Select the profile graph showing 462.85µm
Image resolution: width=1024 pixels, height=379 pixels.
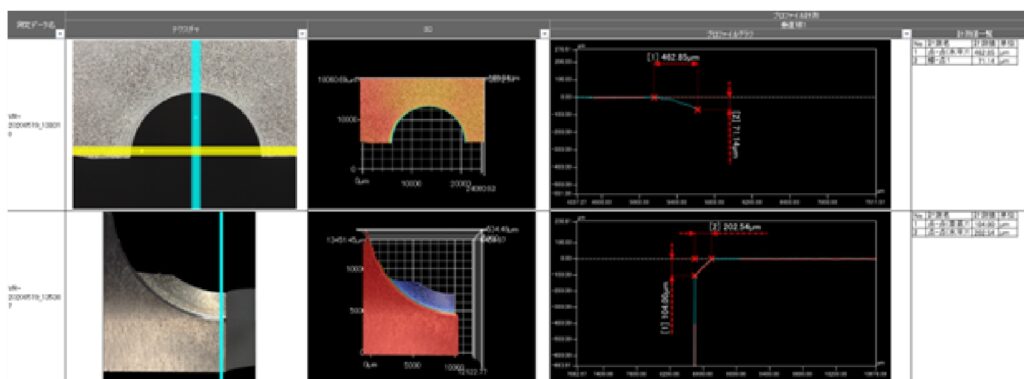click(722, 124)
